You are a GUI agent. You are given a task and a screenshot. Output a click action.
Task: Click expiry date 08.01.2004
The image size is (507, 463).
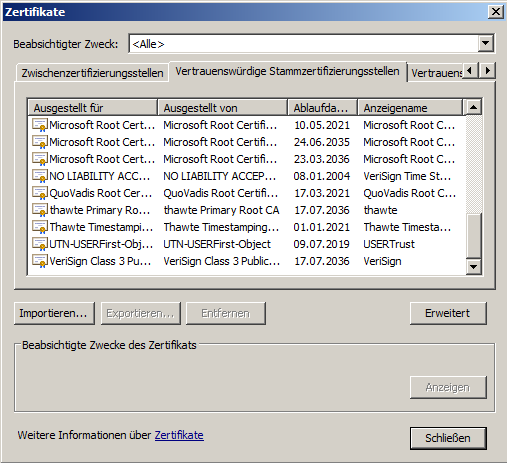tap(322, 176)
